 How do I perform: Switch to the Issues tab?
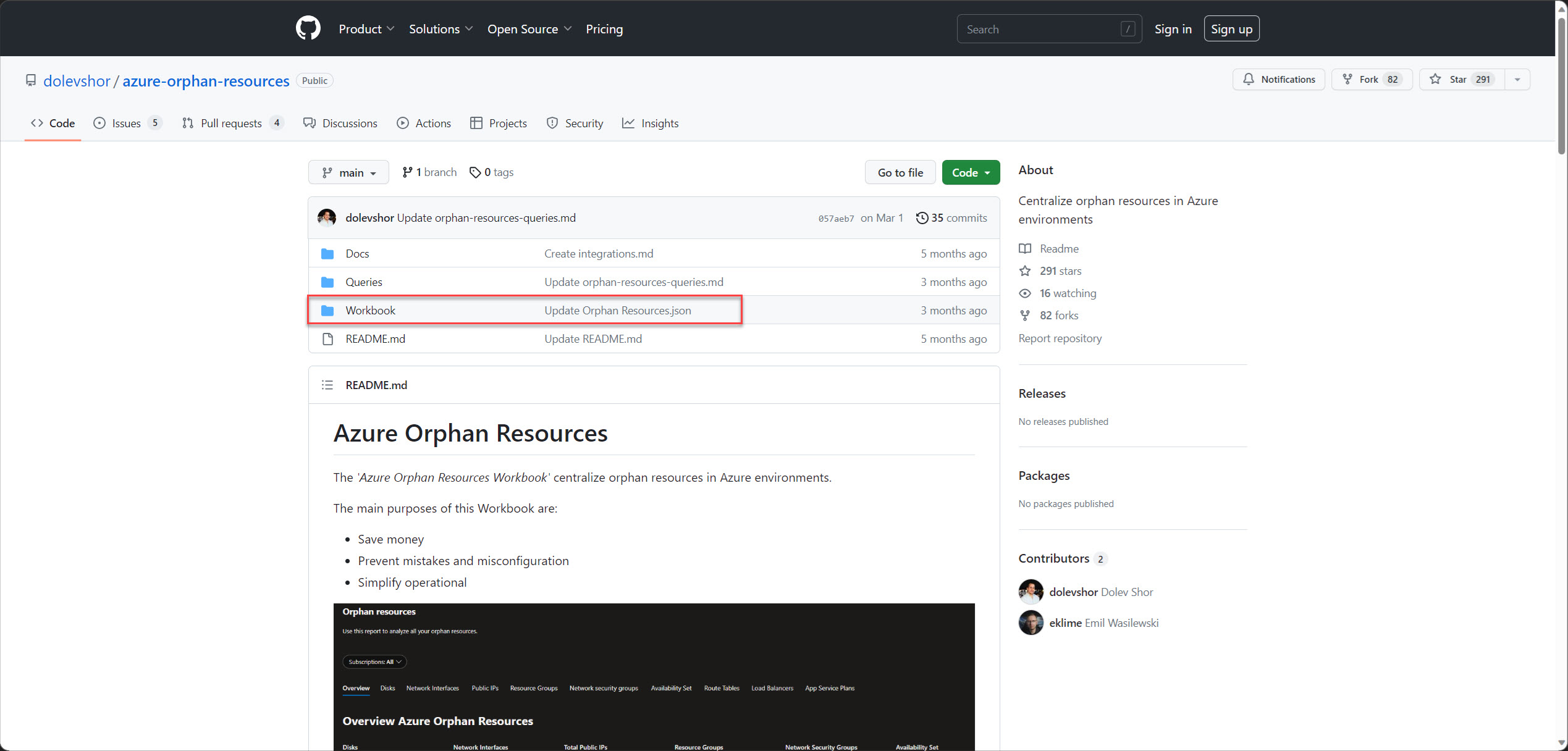click(125, 123)
